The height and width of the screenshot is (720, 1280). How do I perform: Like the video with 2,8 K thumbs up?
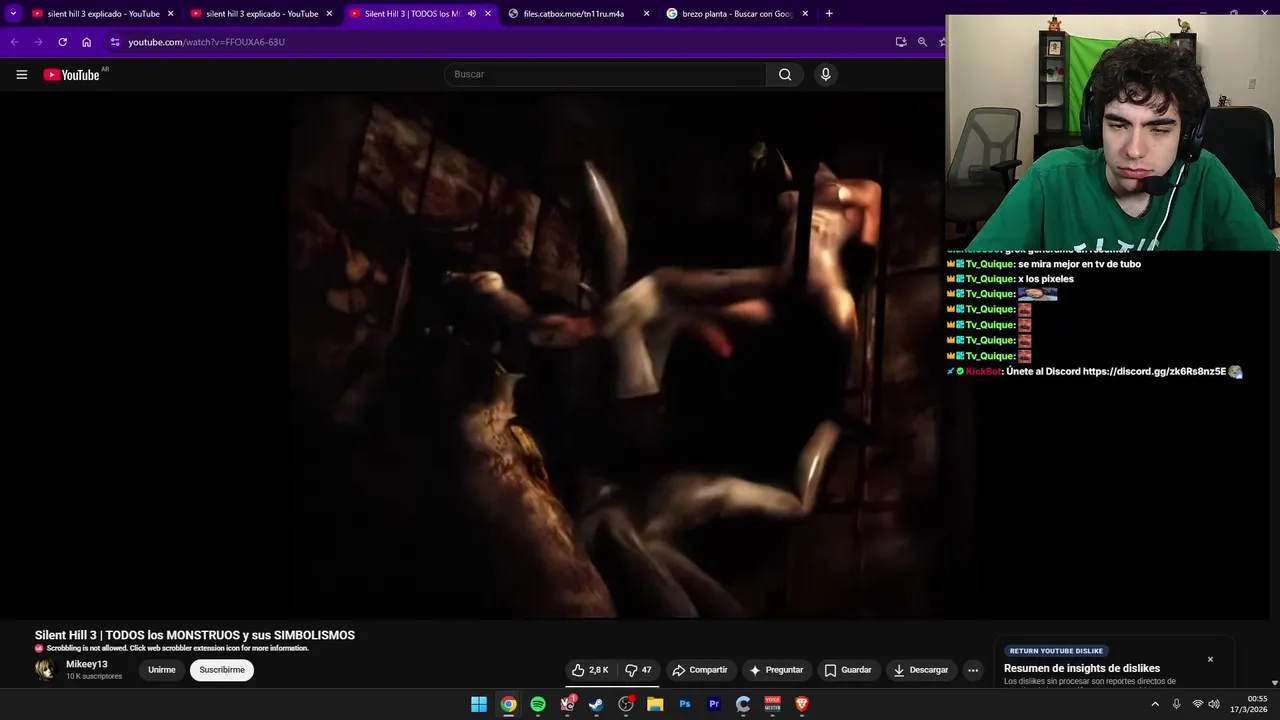pyautogui.click(x=590, y=670)
